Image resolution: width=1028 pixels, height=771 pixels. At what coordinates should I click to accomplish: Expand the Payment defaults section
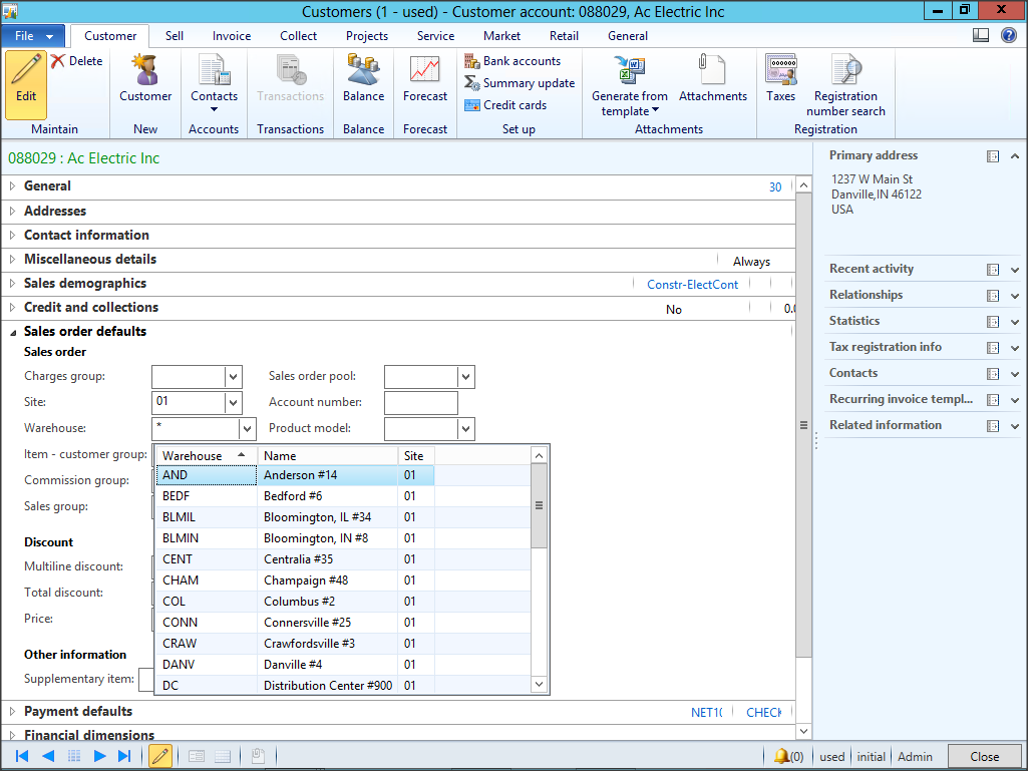78,711
